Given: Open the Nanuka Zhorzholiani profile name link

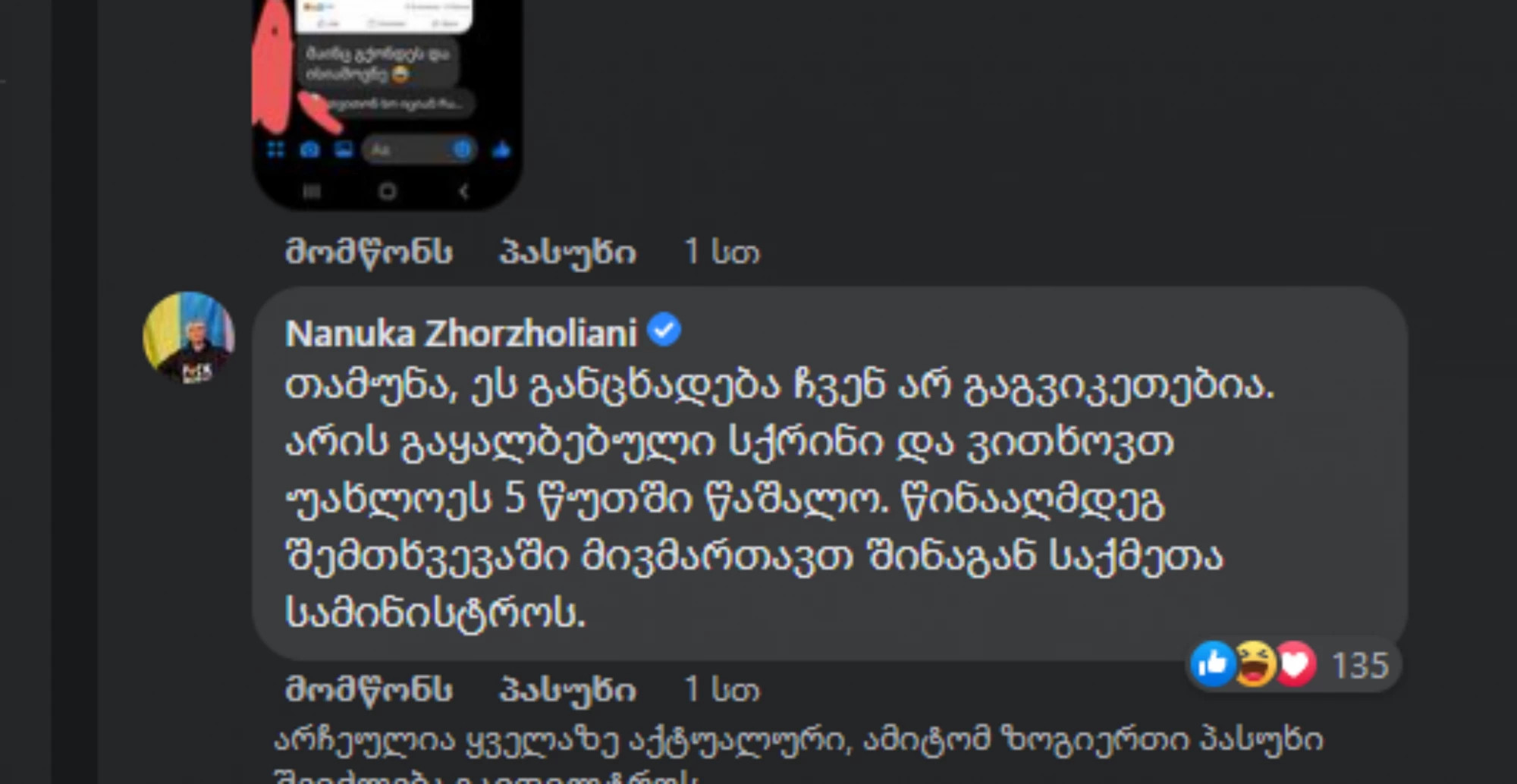Looking at the screenshot, I should pyautogui.click(x=461, y=333).
